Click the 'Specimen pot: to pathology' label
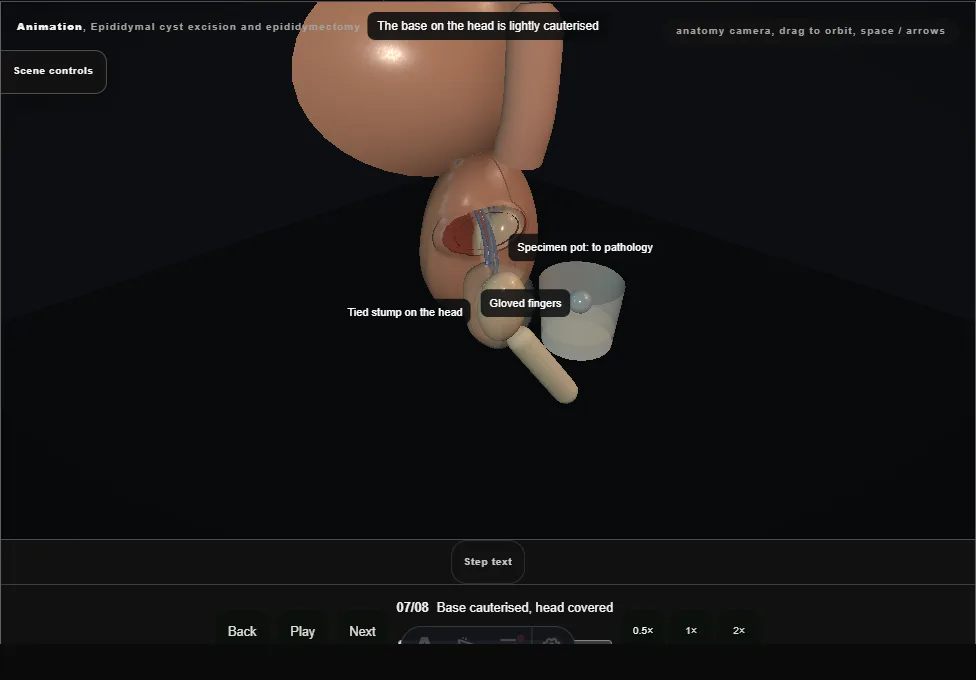Image resolution: width=976 pixels, height=680 pixels. [x=584, y=247]
